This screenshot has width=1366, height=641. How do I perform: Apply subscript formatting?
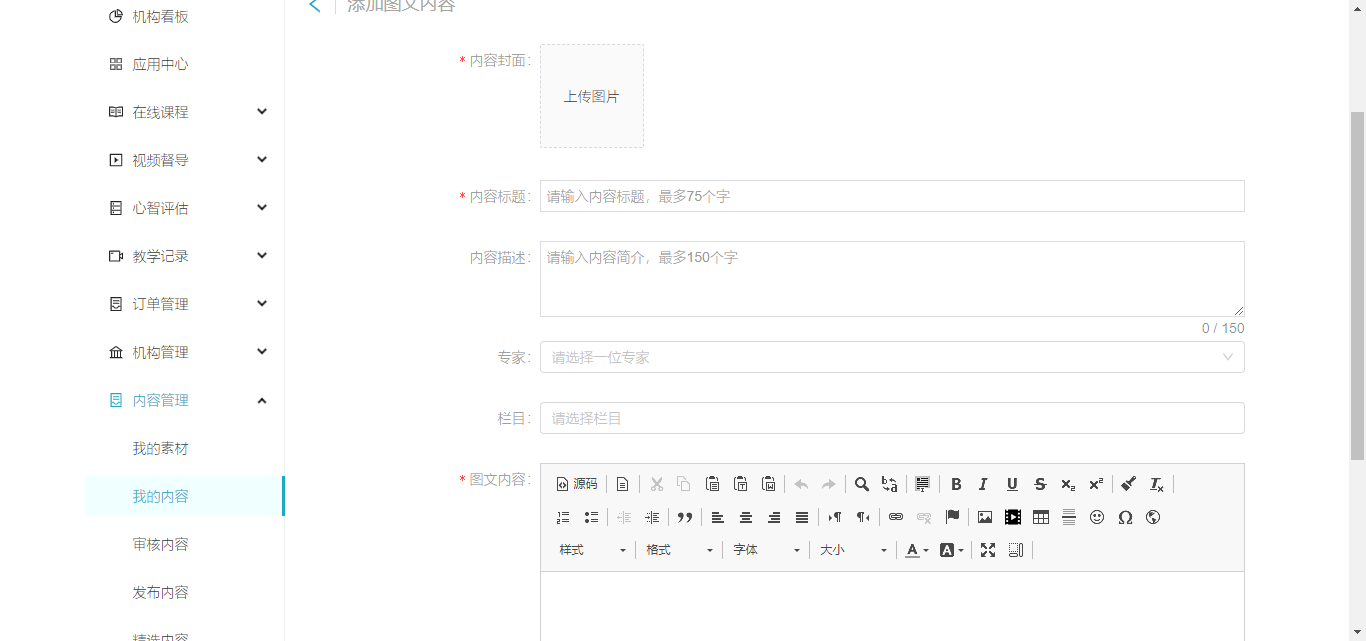click(x=1068, y=484)
